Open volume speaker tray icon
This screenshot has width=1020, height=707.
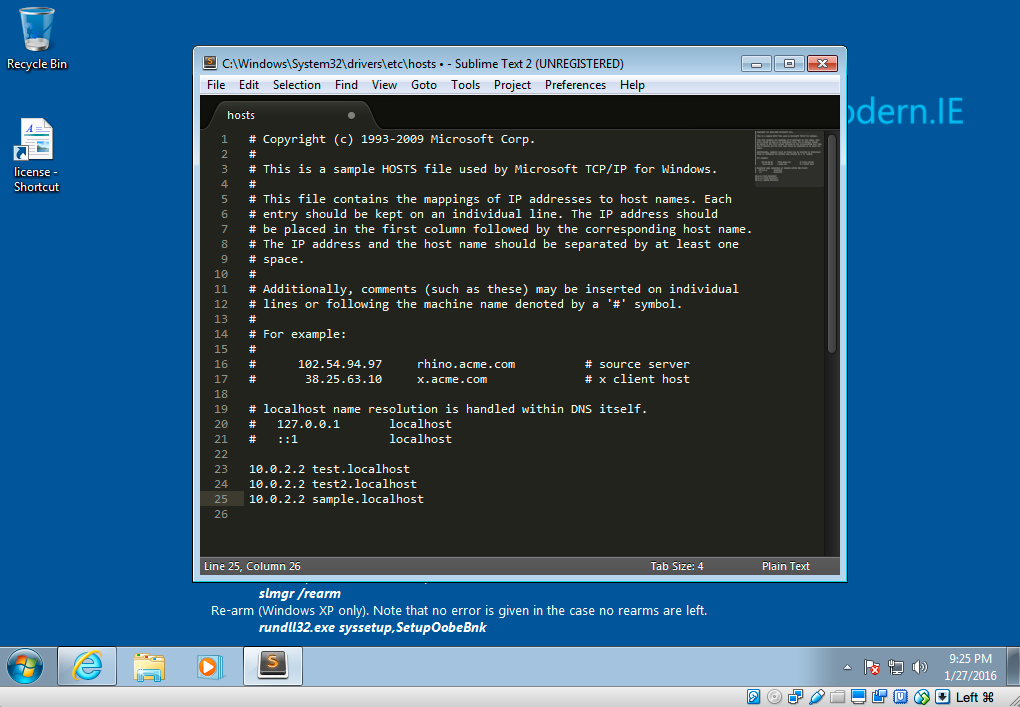919,667
